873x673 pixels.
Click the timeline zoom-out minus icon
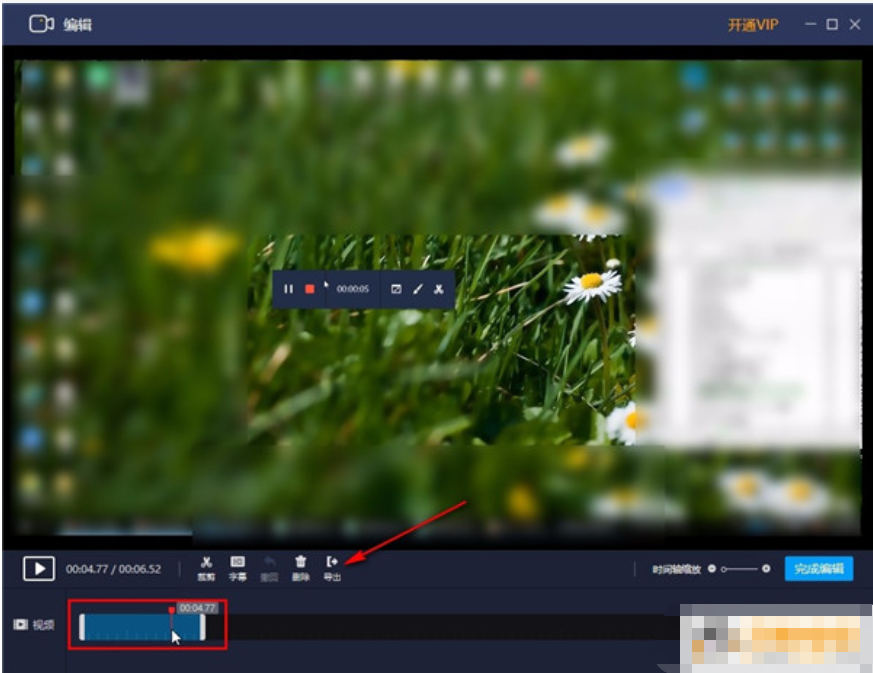point(712,568)
